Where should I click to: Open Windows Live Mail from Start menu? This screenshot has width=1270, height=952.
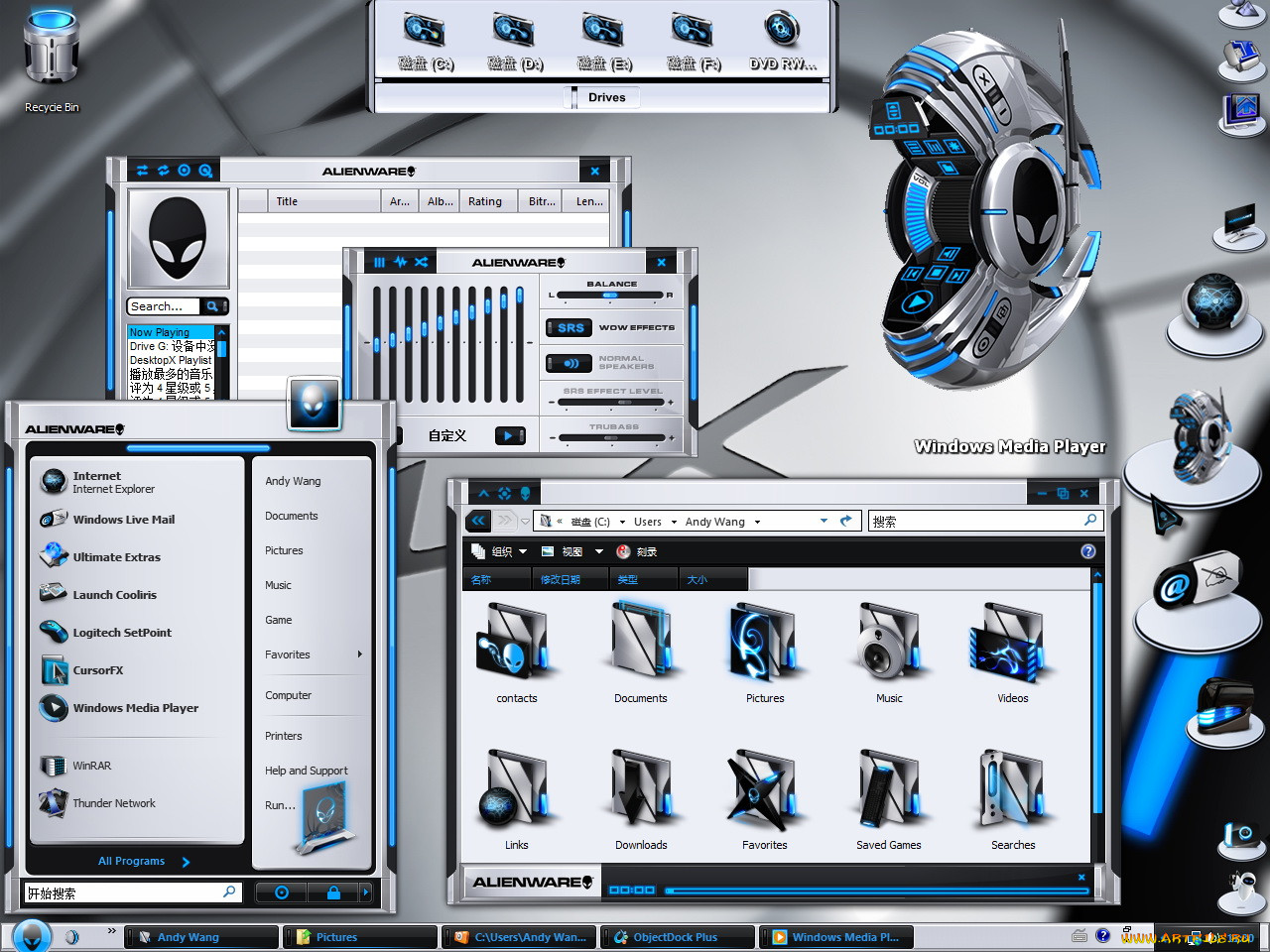click(x=137, y=520)
